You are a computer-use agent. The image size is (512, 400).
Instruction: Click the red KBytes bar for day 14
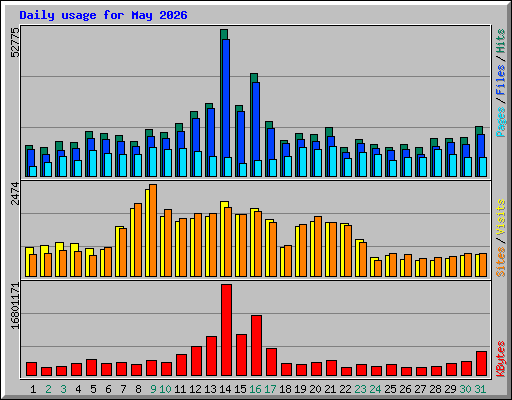click(226, 330)
